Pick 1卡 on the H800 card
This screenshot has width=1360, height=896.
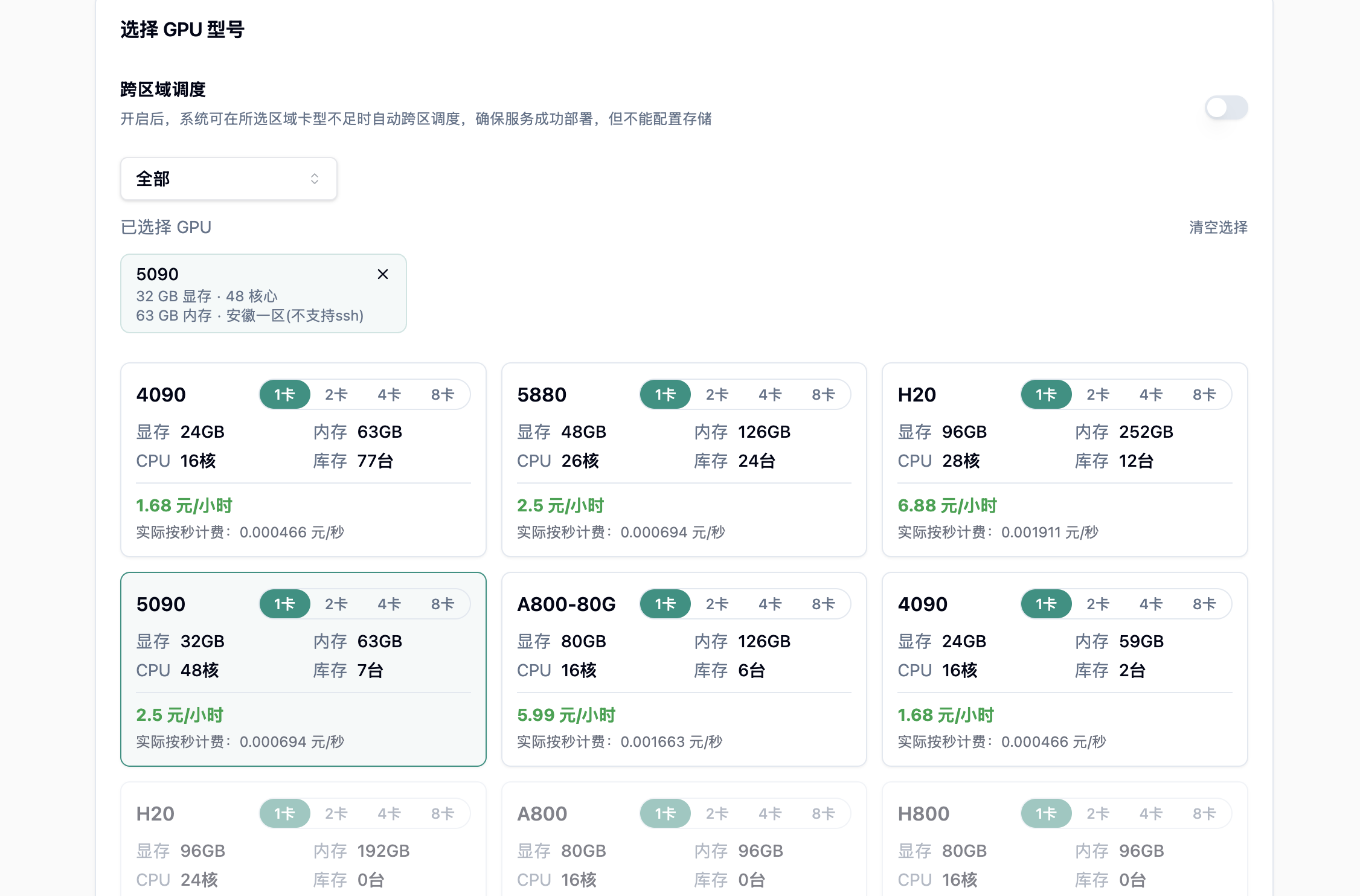pos(1046,814)
